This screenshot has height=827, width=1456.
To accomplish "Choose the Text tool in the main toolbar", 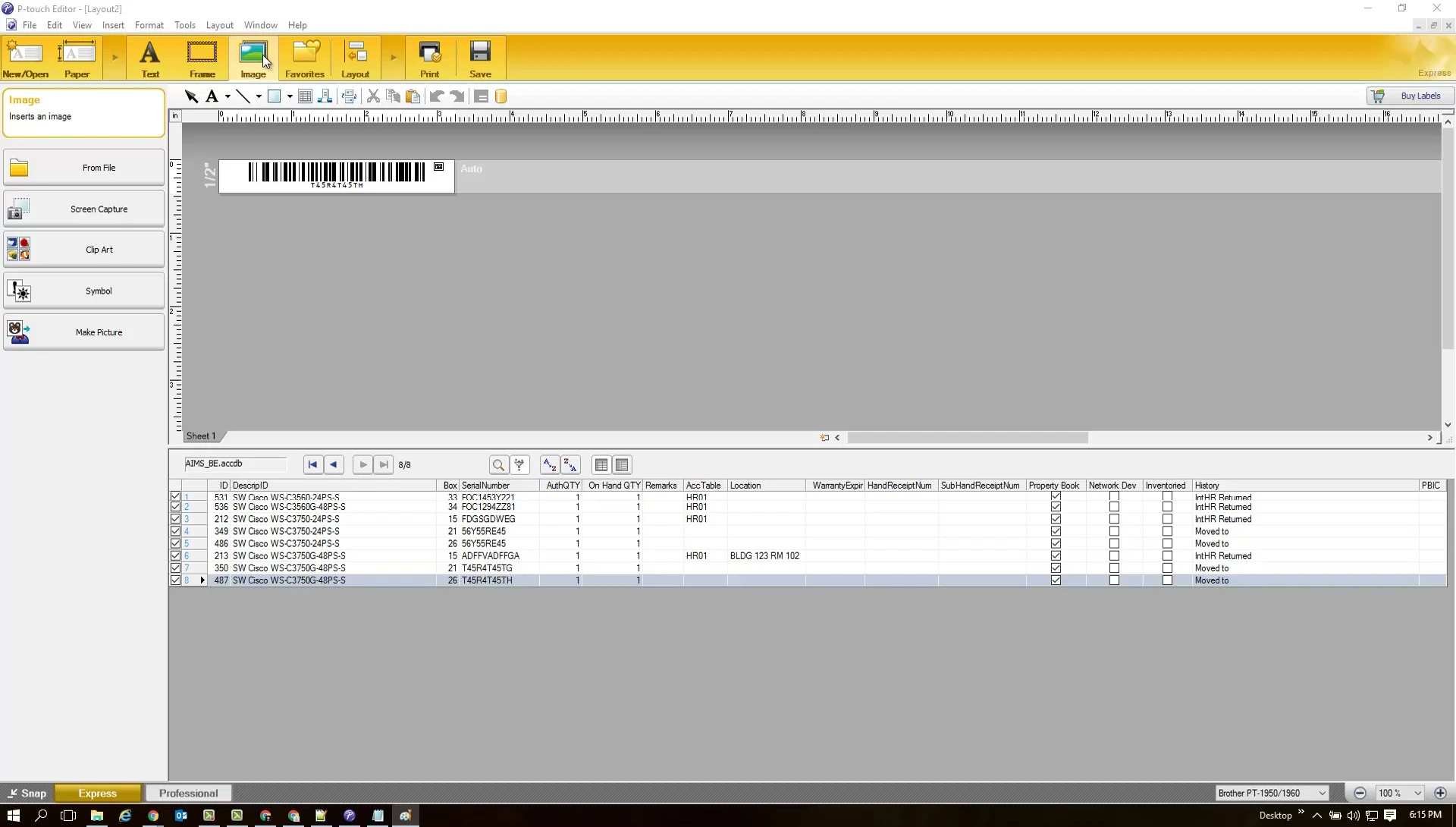I will [x=150, y=58].
